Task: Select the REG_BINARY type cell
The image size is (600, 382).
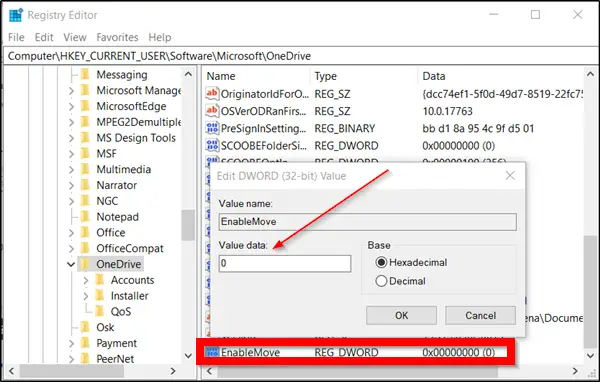Action: pos(345,128)
